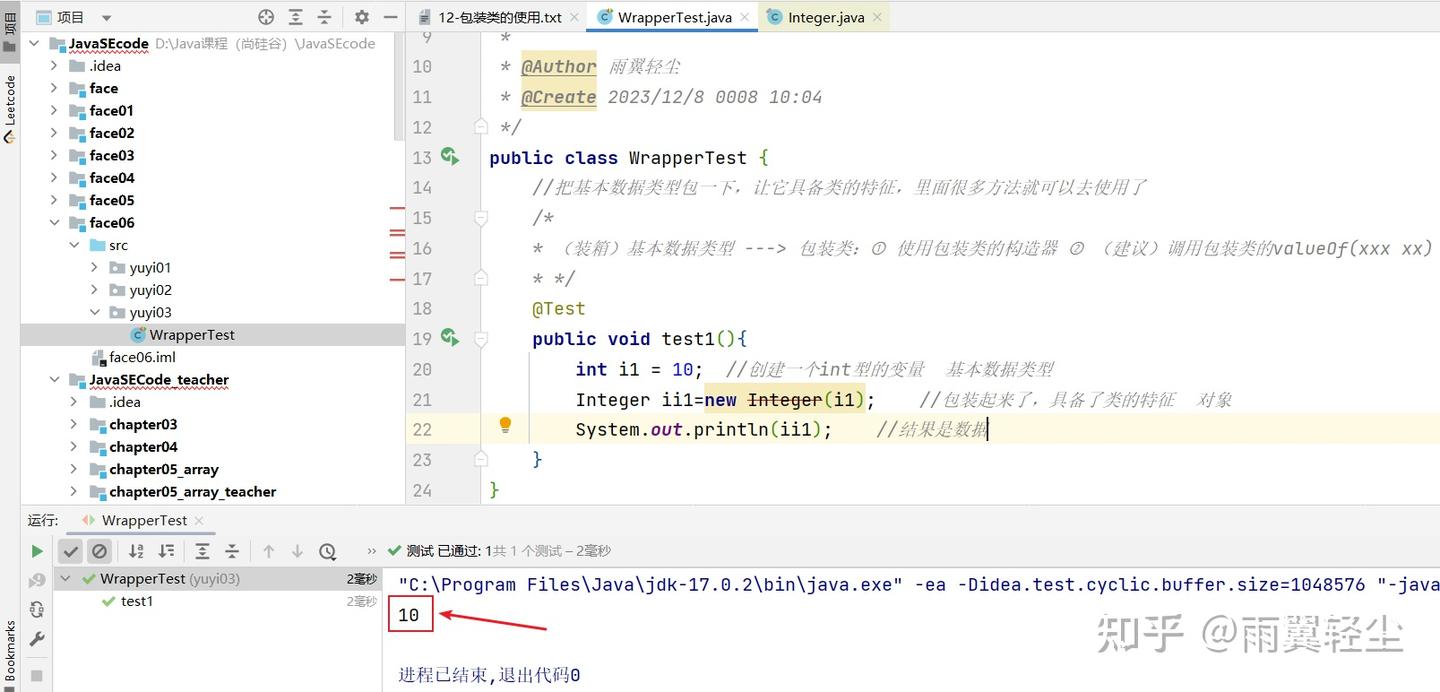
Task: Rerun the WrapperTest run configuration
Action: [37, 550]
